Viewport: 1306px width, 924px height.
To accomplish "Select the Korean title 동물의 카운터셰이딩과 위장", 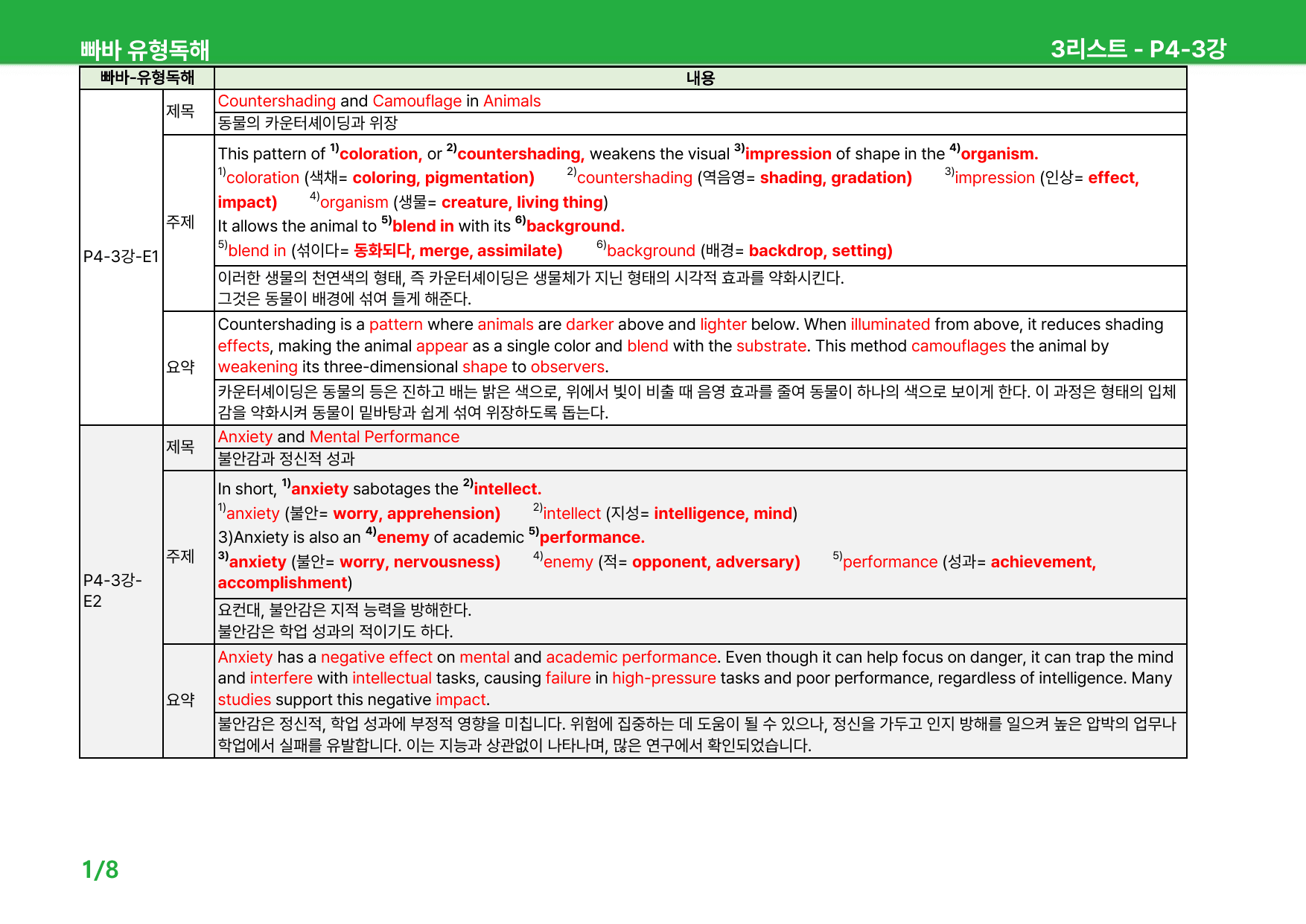I will (308, 123).
